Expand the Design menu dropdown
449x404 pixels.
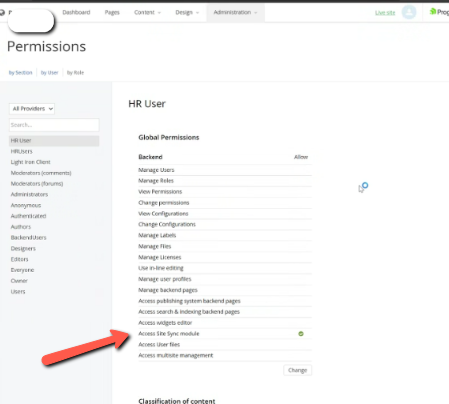tap(187, 12)
